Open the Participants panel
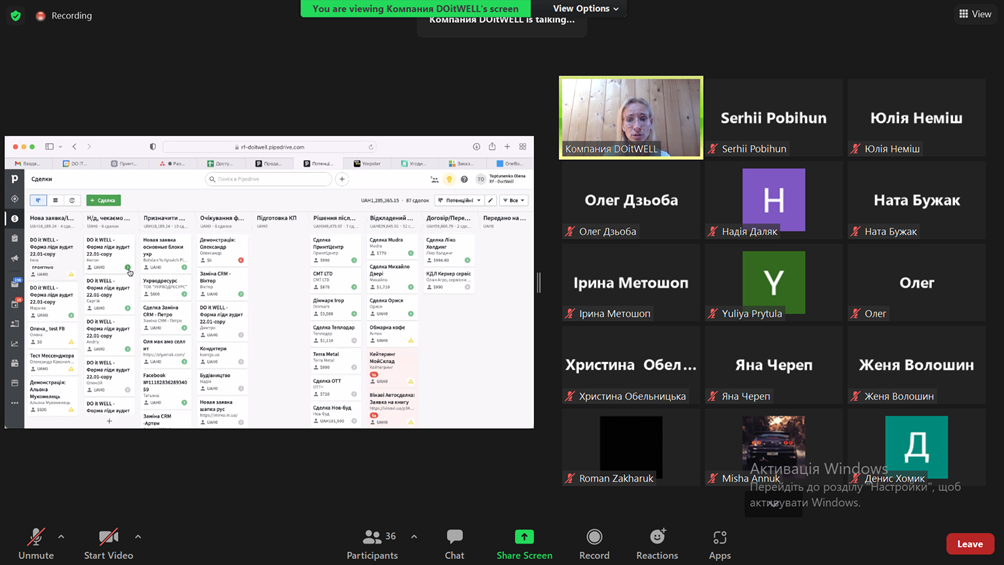Viewport: 1004px width, 565px height. (x=372, y=543)
